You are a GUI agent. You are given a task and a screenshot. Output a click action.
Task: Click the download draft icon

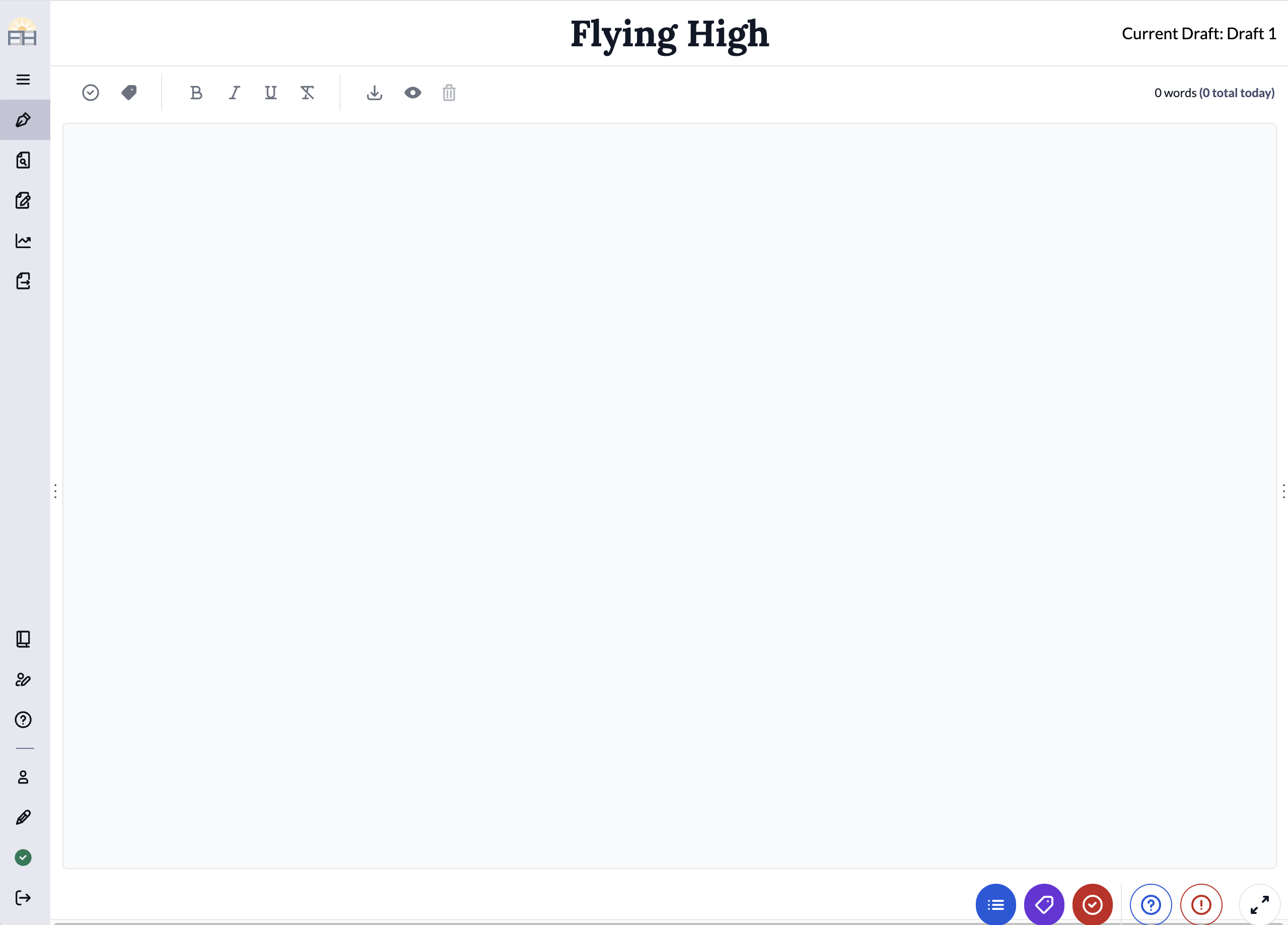pyautogui.click(x=375, y=92)
